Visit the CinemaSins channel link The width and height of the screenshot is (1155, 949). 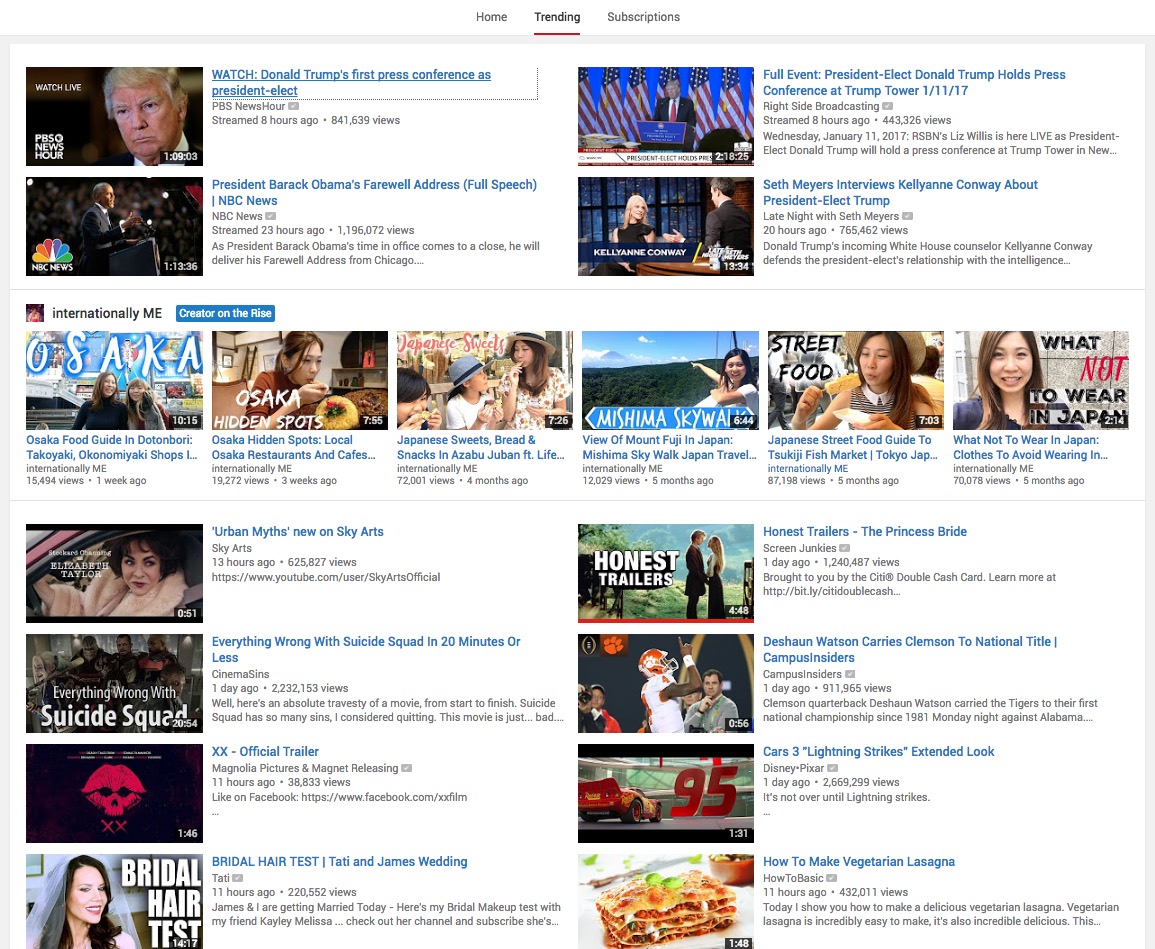(240, 674)
